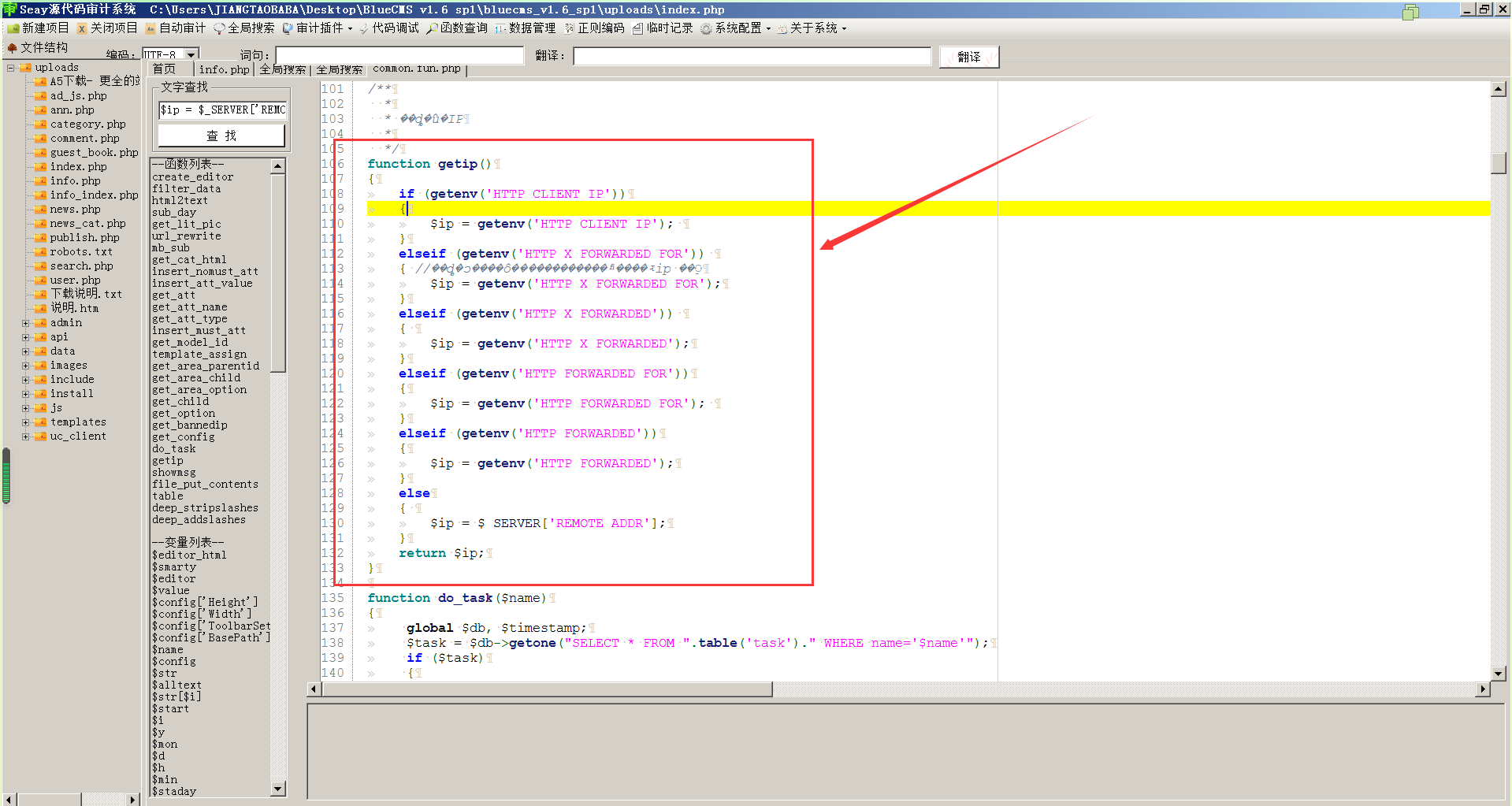Select comment.php file icon in tree
Image resolution: width=1512 pixels, height=806 pixels.
pos(40,139)
